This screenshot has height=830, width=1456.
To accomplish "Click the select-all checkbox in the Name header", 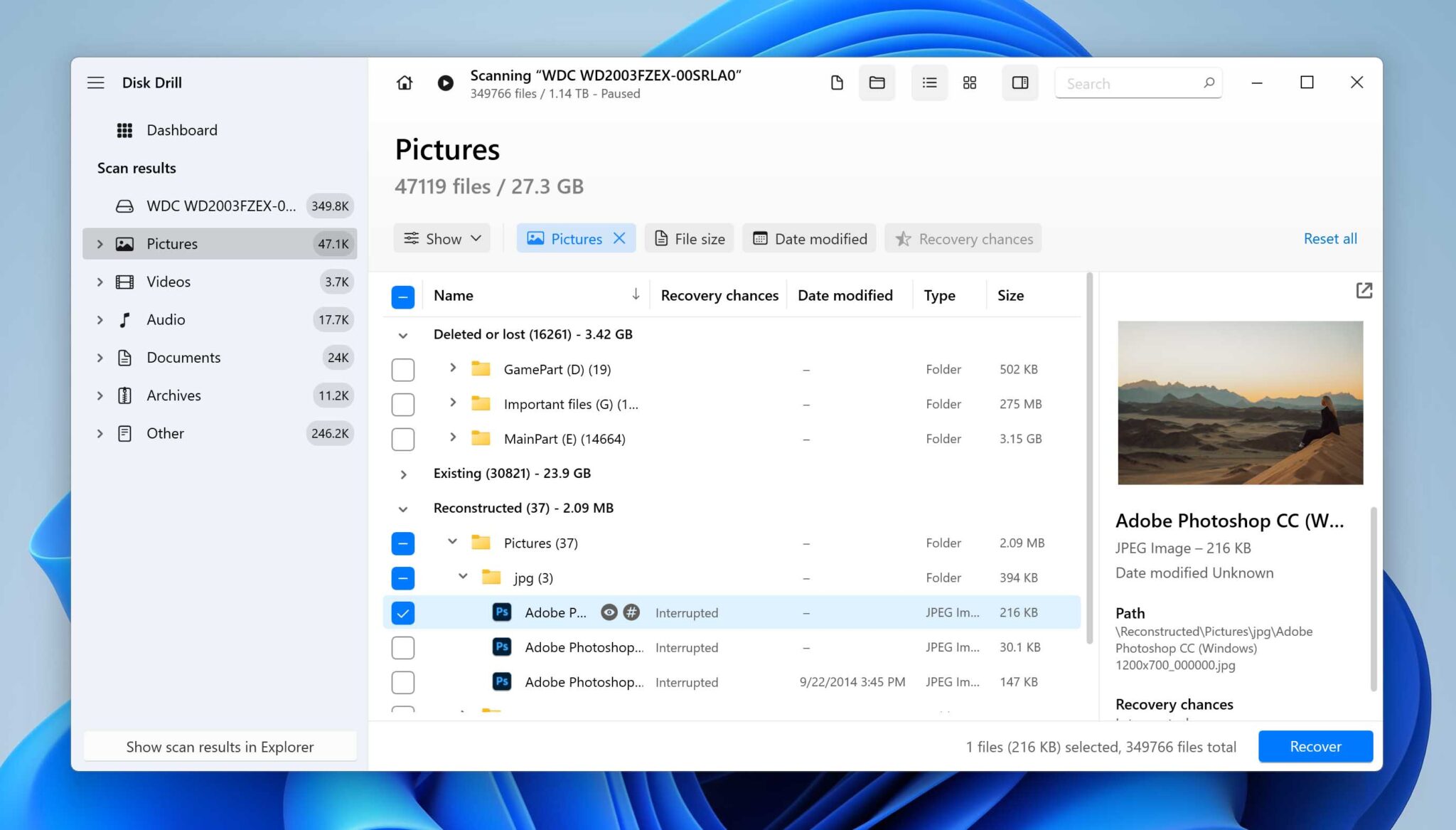I will pos(403,296).
